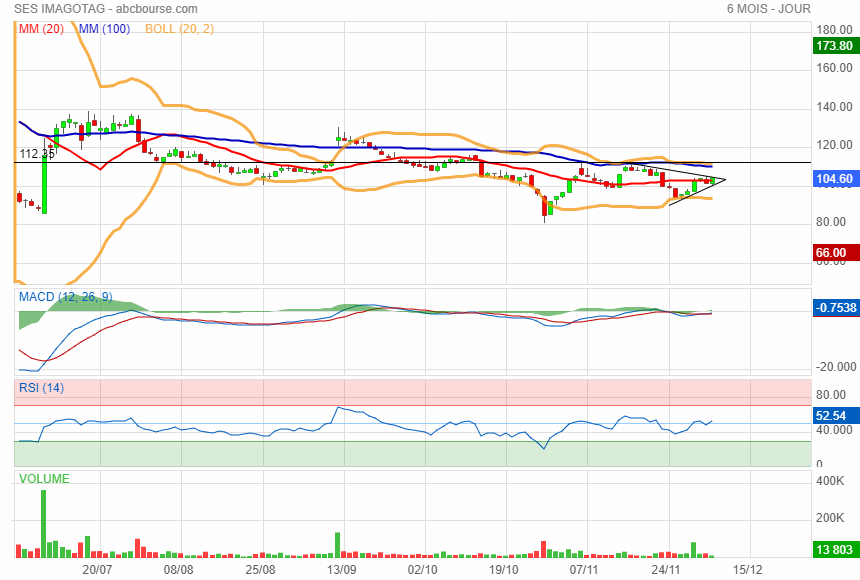Click the 112.35 horizontal line label

pyautogui.click(x=37, y=154)
